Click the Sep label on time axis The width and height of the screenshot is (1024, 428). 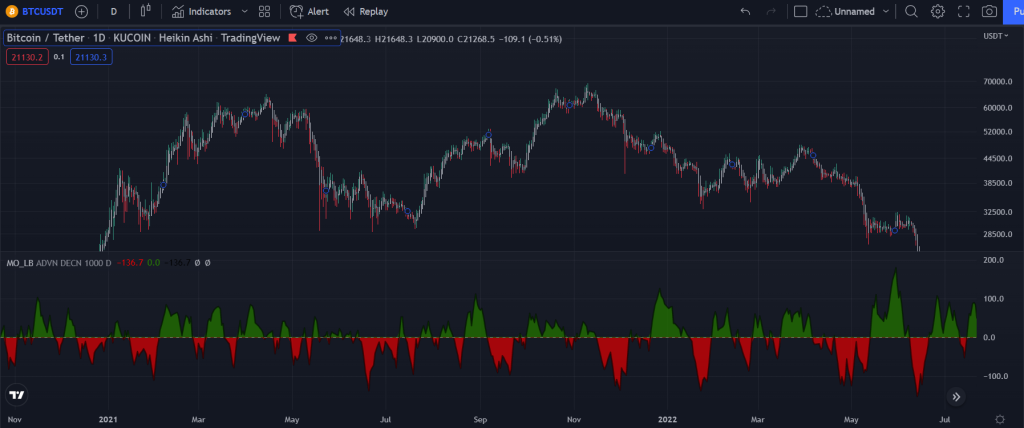click(x=481, y=418)
